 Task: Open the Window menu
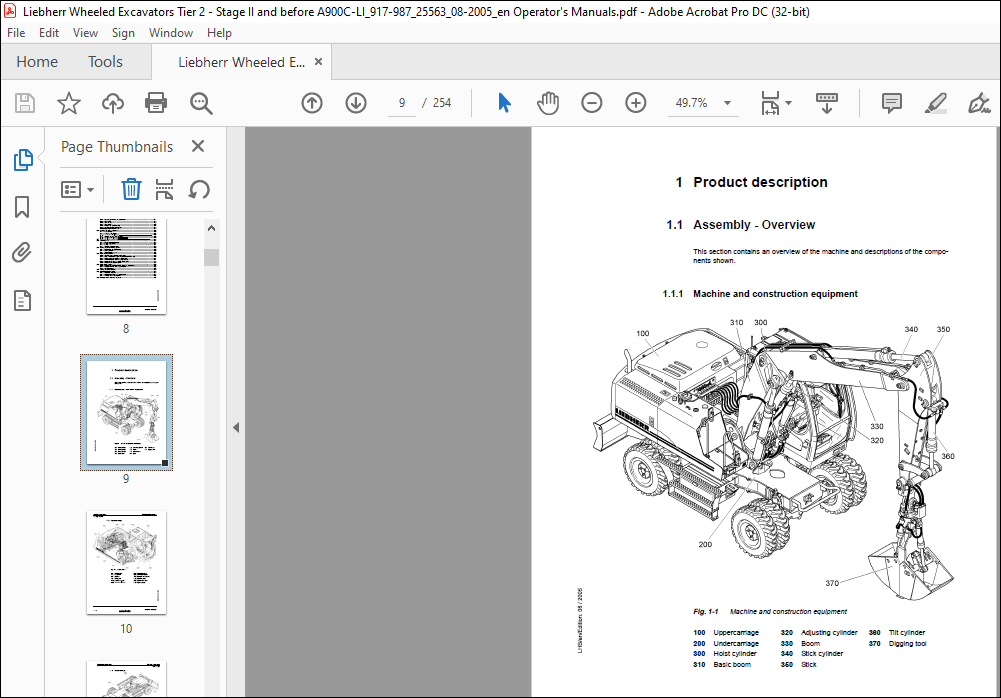170,33
